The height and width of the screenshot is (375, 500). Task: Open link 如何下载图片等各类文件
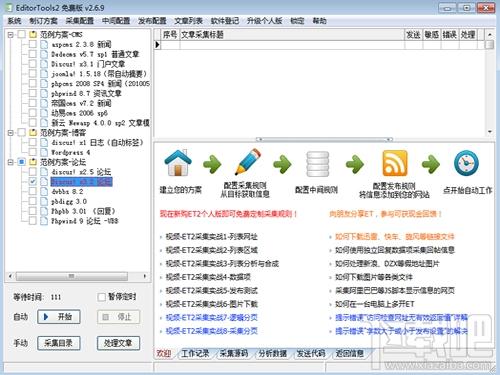374,277
